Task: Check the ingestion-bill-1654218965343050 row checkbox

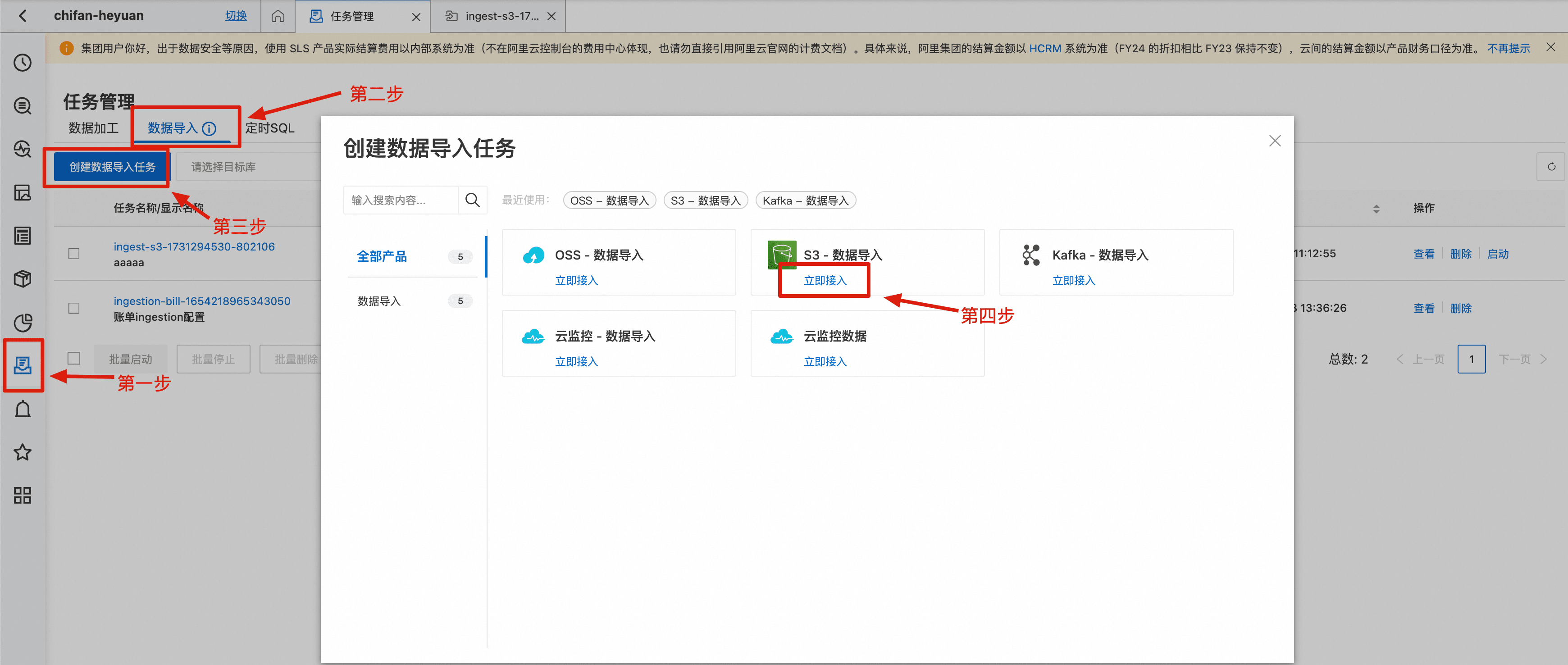Action: [x=73, y=309]
